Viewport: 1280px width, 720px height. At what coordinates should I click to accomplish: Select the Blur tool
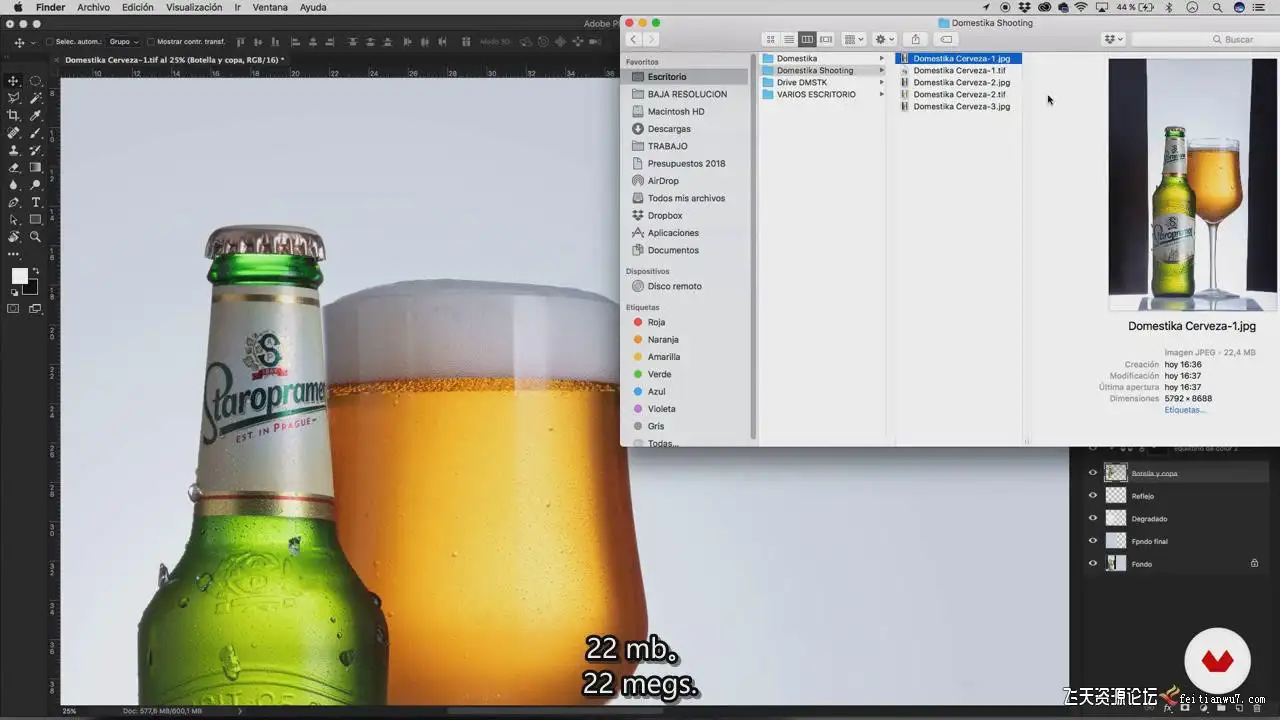pos(14,185)
